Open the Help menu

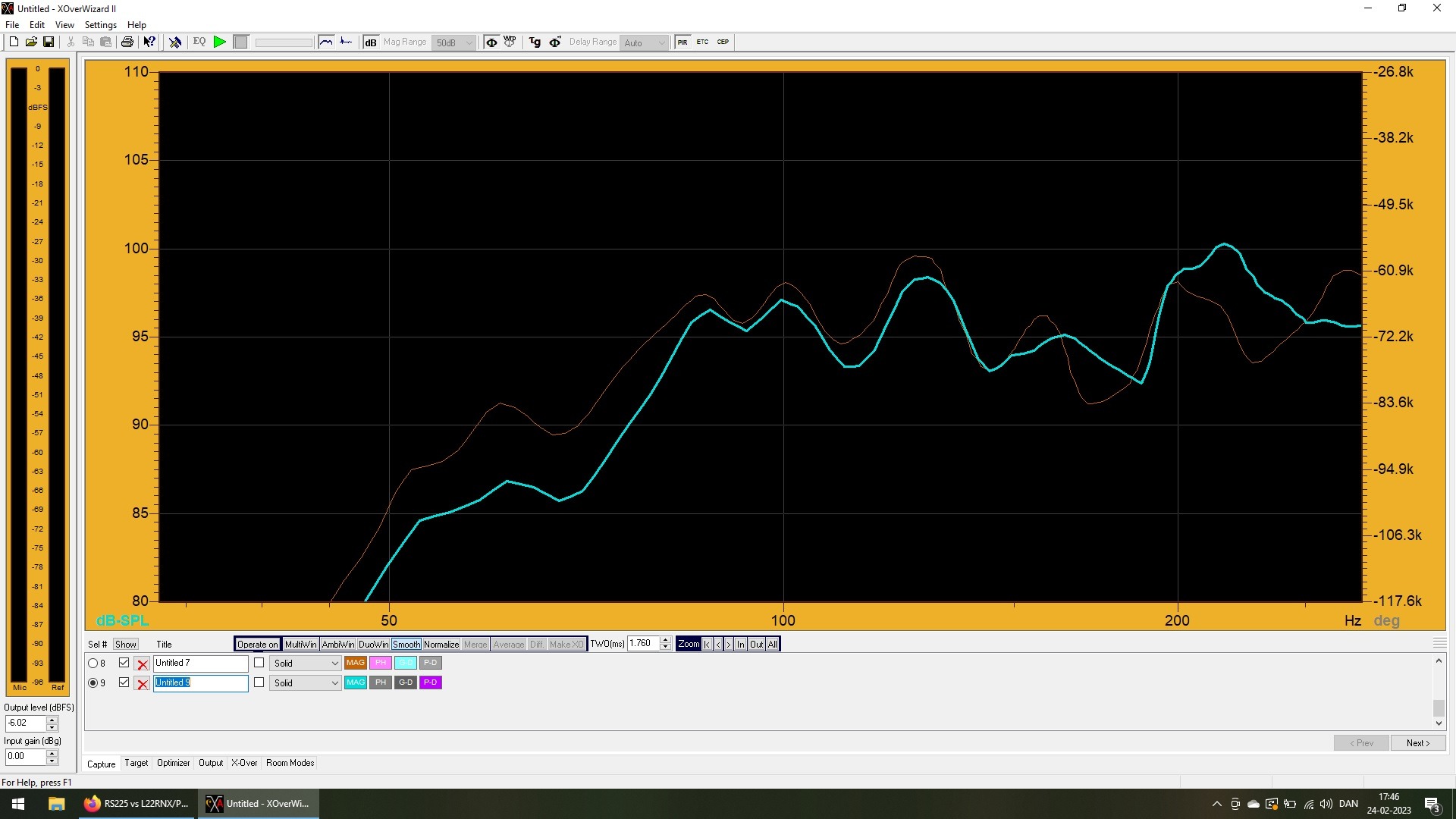(136, 25)
